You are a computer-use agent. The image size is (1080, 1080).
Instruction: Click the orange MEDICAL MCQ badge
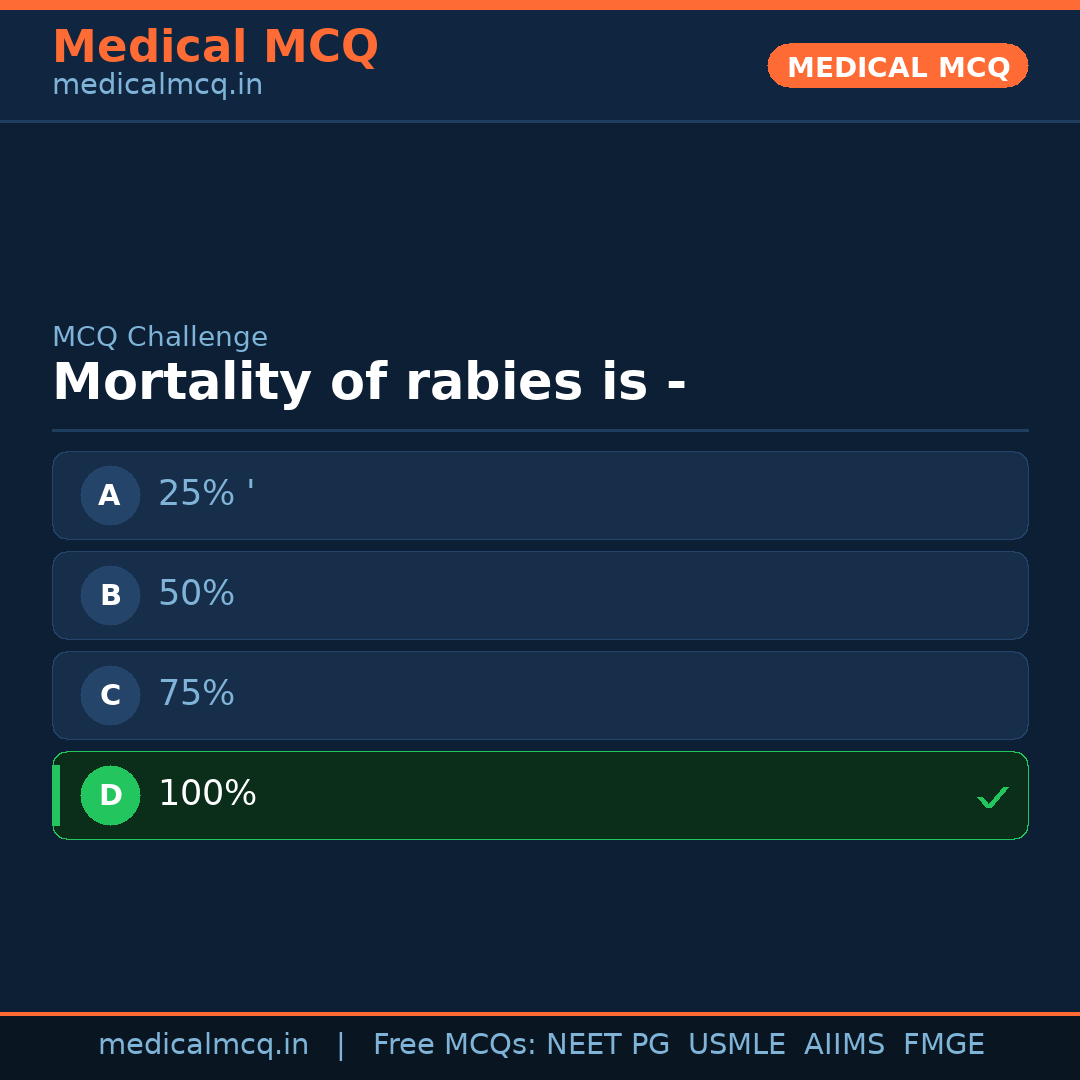coord(897,66)
